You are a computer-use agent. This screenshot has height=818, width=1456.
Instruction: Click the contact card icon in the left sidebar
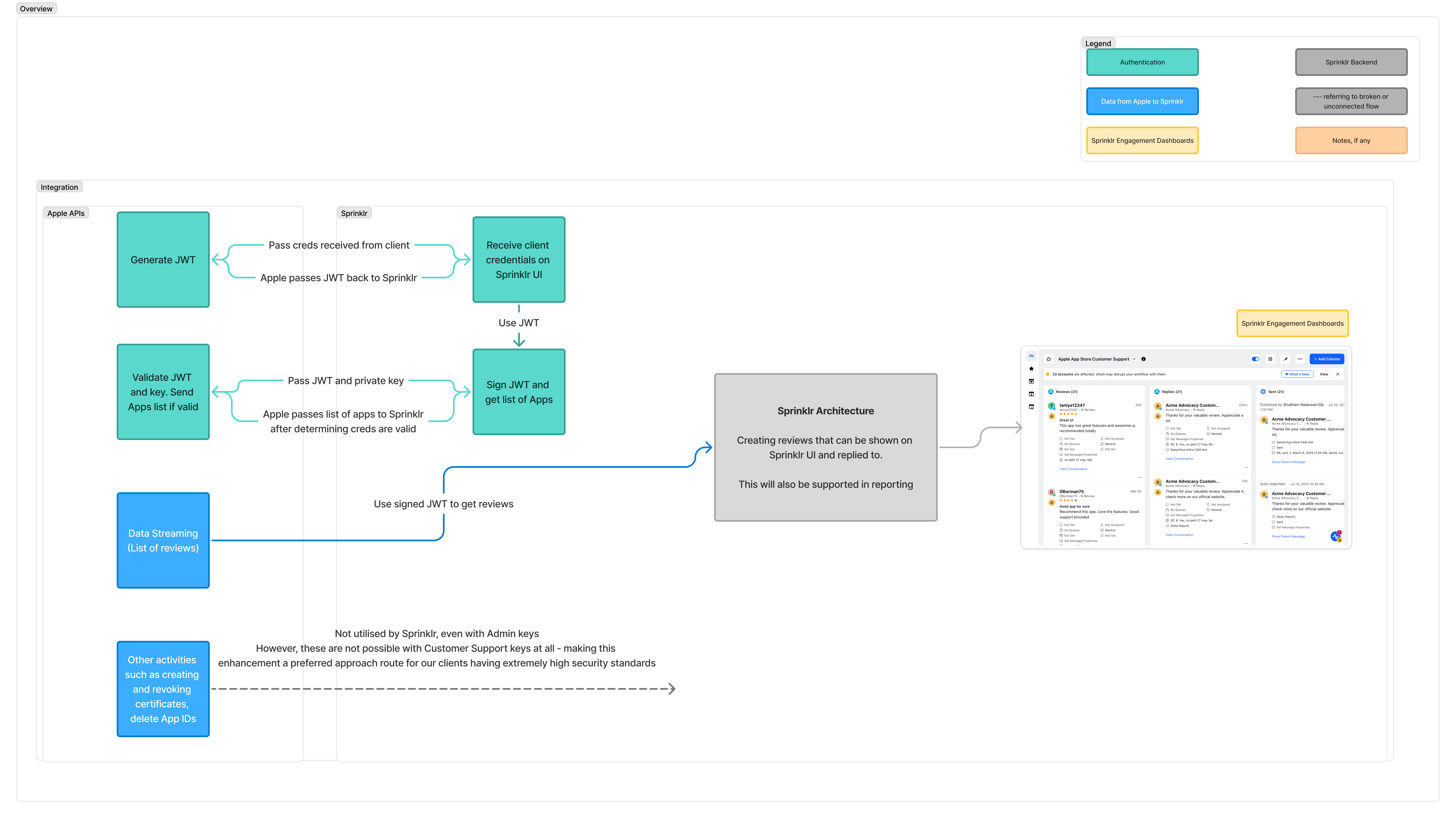tap(1032, 394)
